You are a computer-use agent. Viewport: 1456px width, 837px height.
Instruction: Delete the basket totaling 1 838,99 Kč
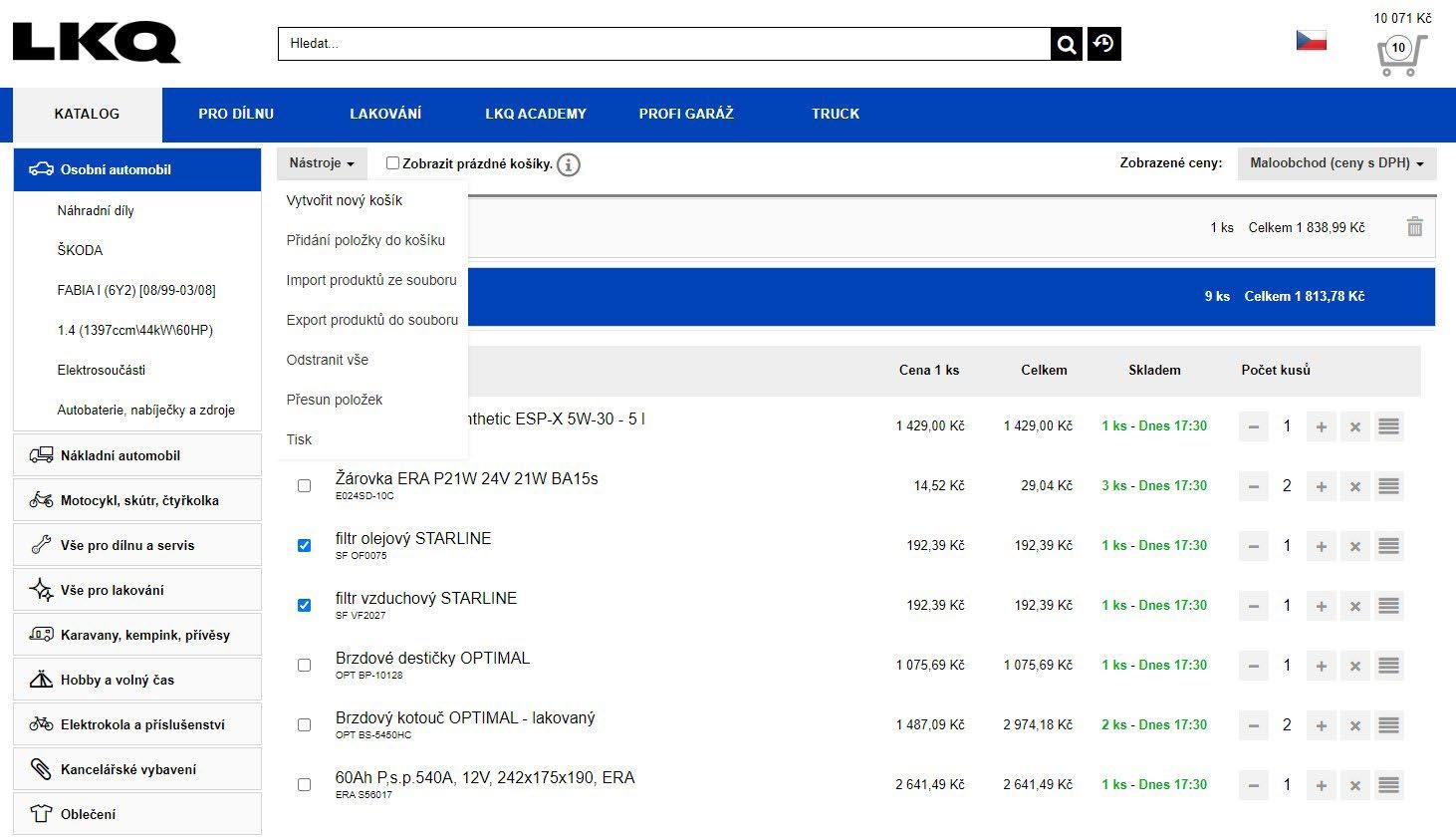(x=1414, y=227)
